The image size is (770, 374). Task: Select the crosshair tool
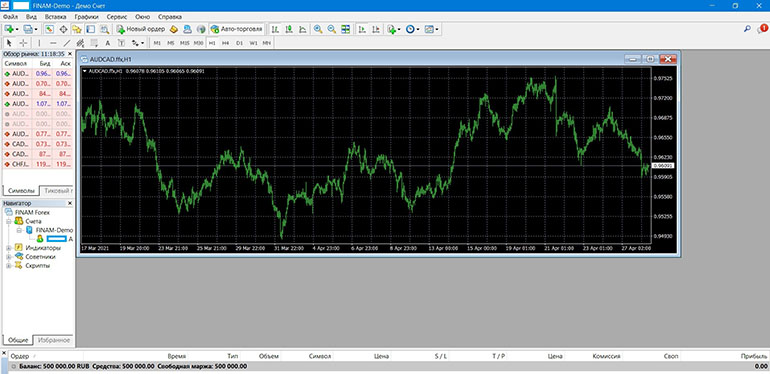click(23, 43)
